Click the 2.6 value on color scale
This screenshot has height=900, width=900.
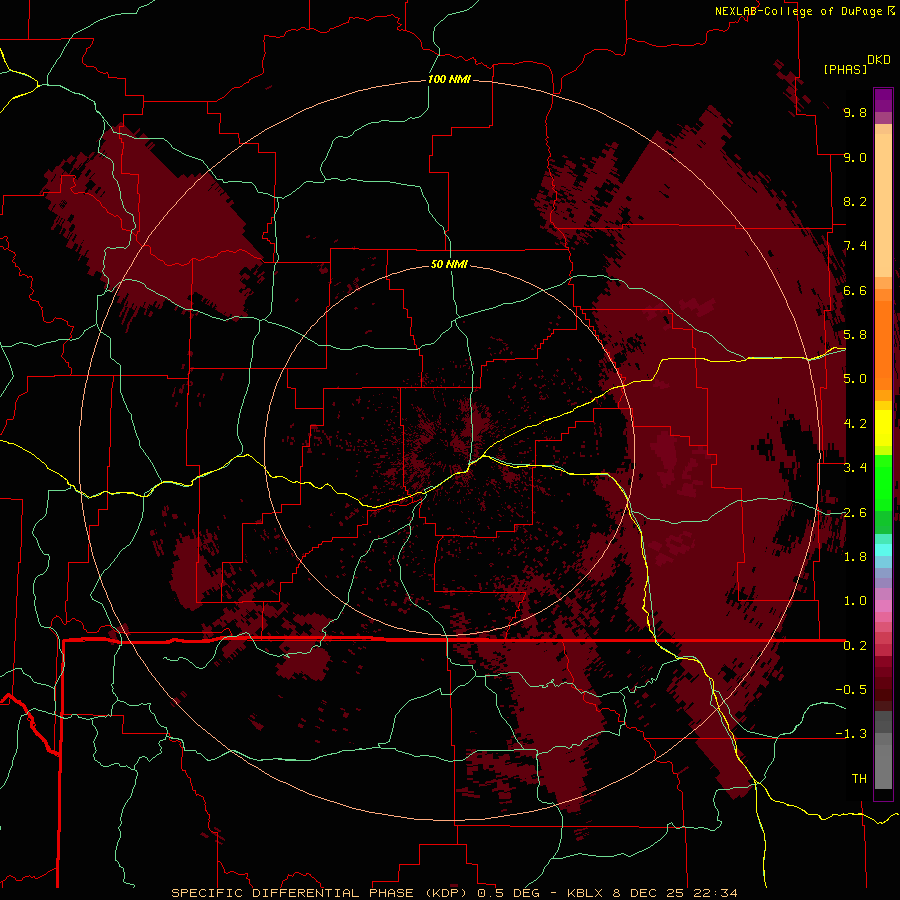point(855,513)
